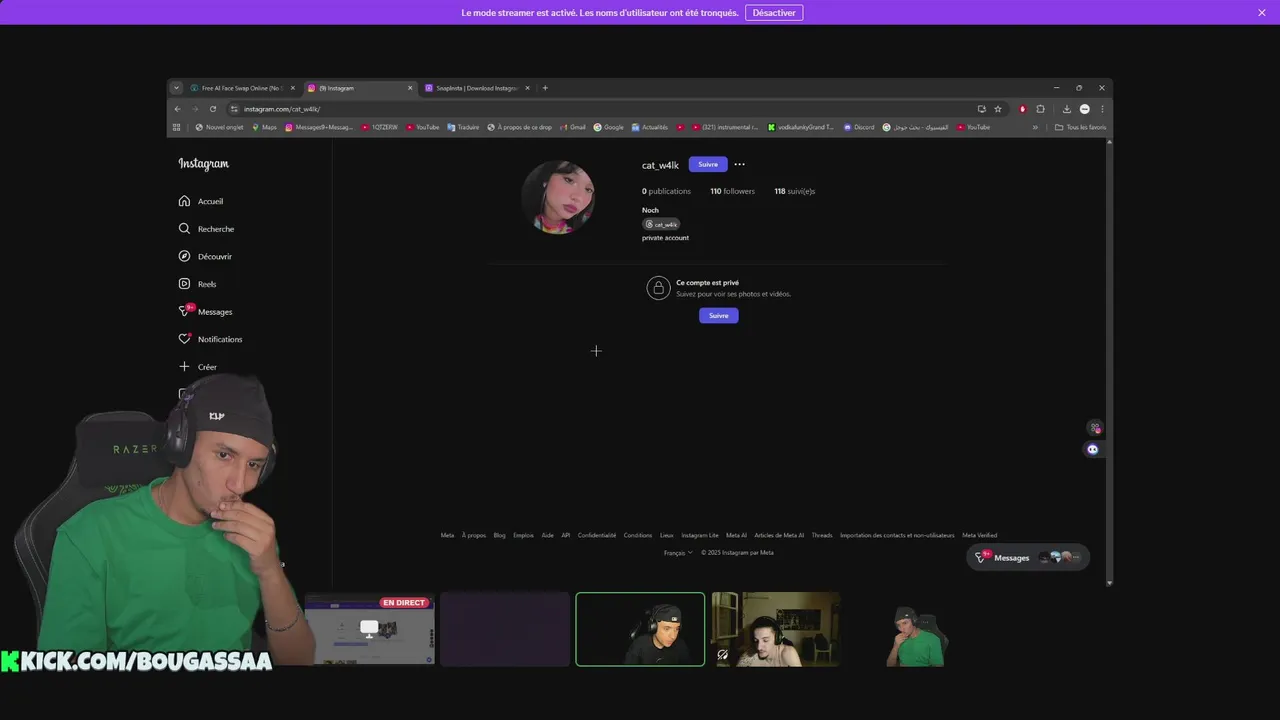This screenshot has width=1280, height=720.
Task: Open the tab search dropdown
Action: point(176,88)
